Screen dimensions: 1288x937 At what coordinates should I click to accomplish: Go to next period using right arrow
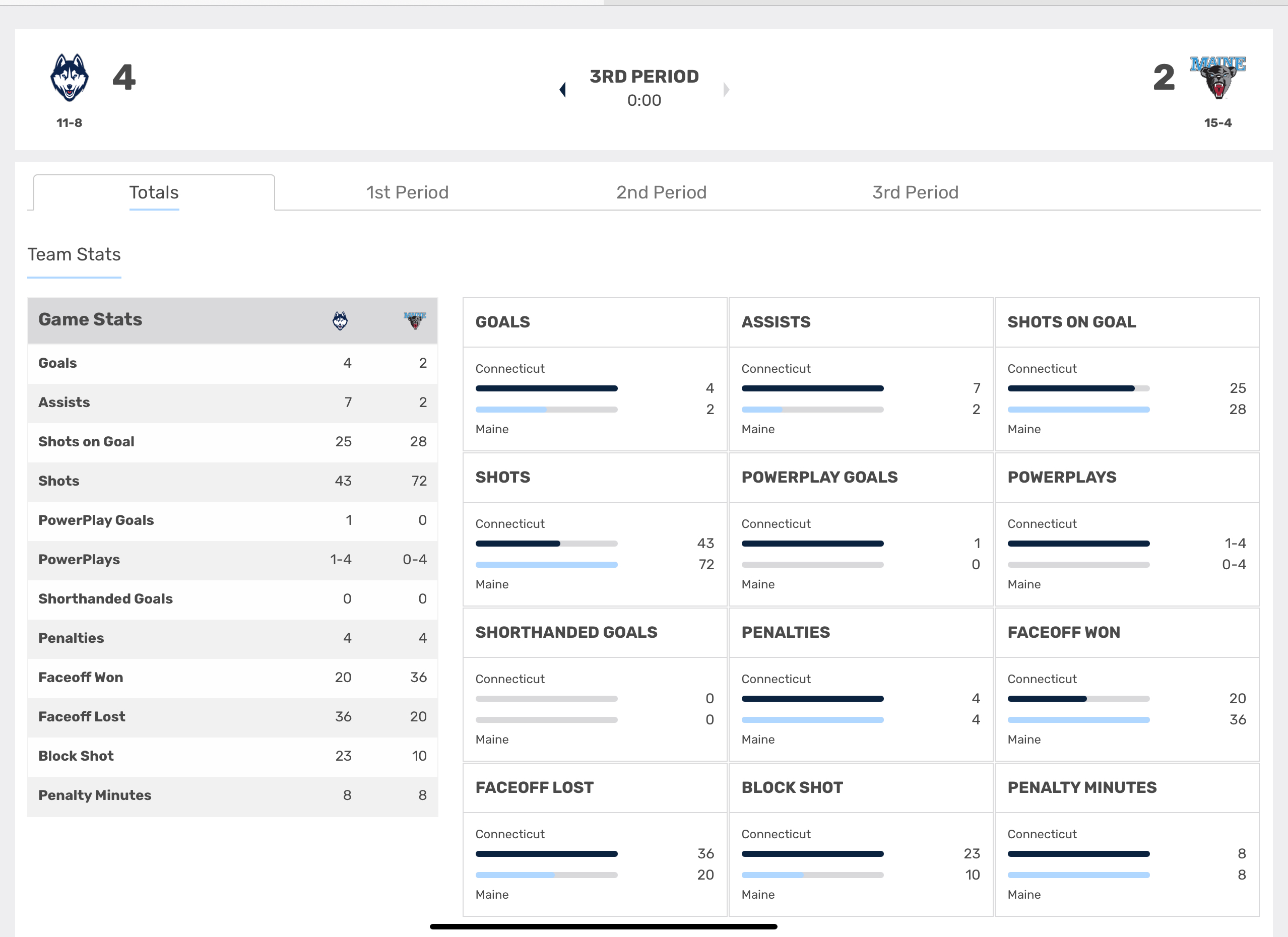click(726, 89)
